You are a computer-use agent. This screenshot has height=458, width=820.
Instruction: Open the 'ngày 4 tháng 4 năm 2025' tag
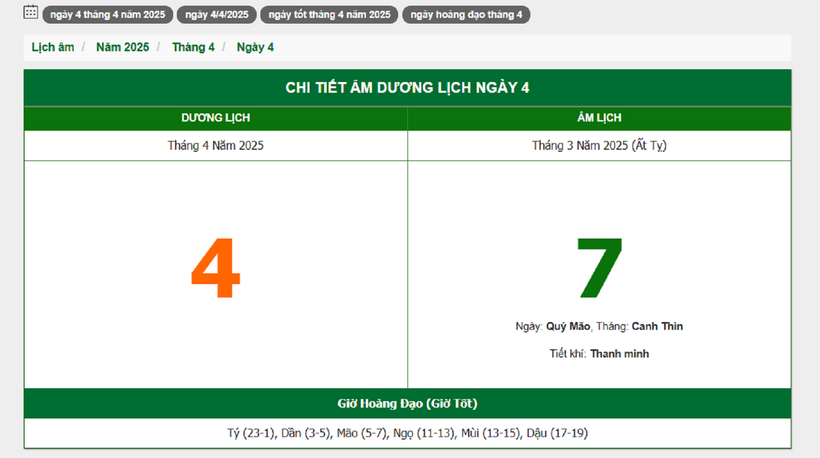coord(107,15)
